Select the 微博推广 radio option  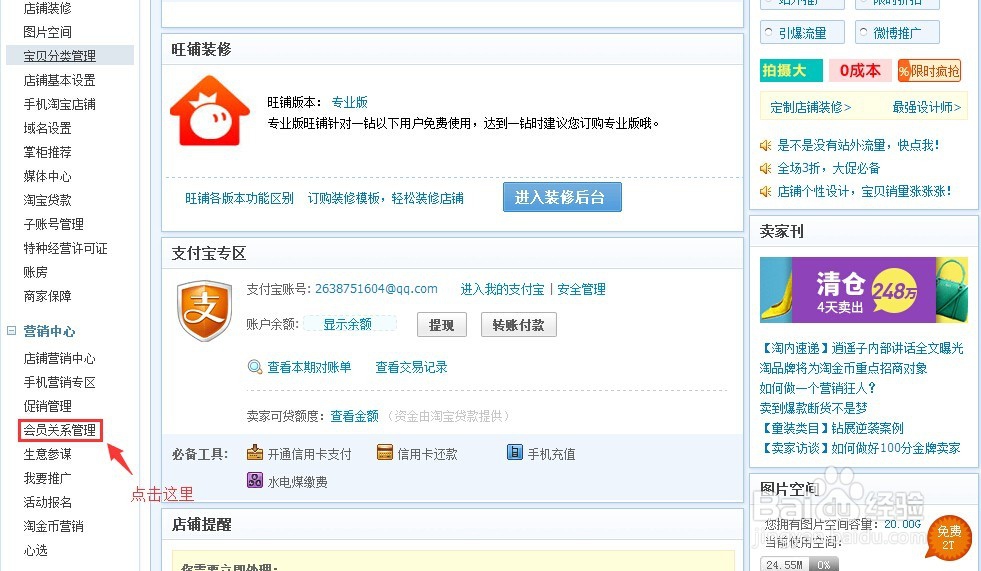click(863, 32)
